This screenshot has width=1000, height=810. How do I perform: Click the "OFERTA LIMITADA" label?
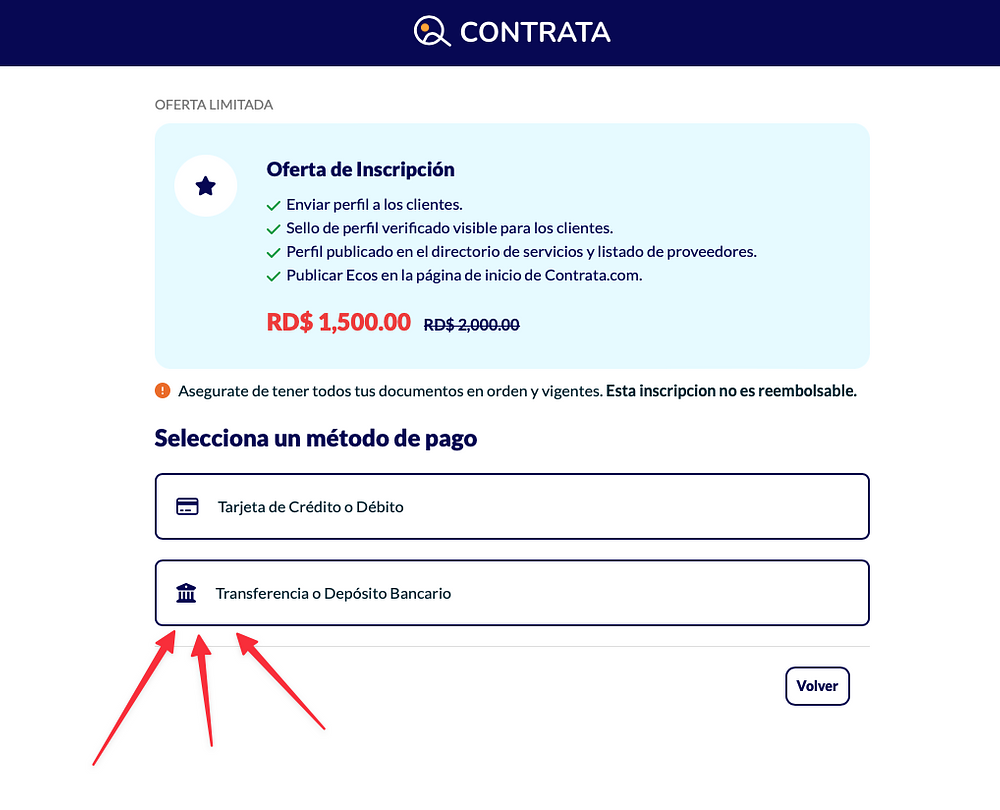pos(213,105)
